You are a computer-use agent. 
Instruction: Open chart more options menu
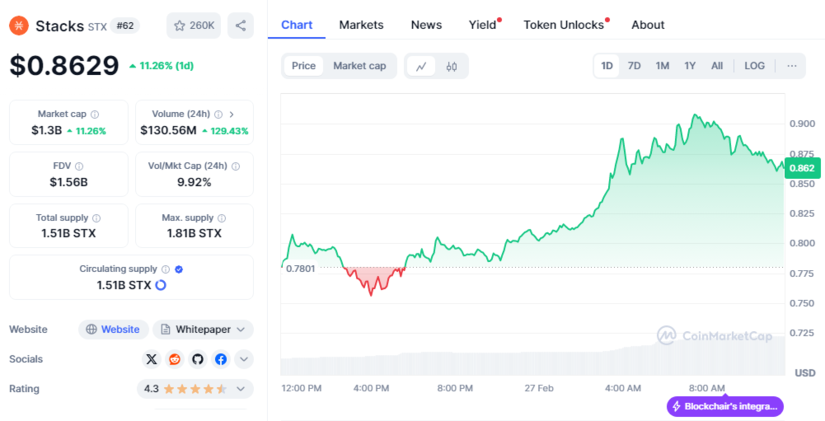tap(792, 66)
